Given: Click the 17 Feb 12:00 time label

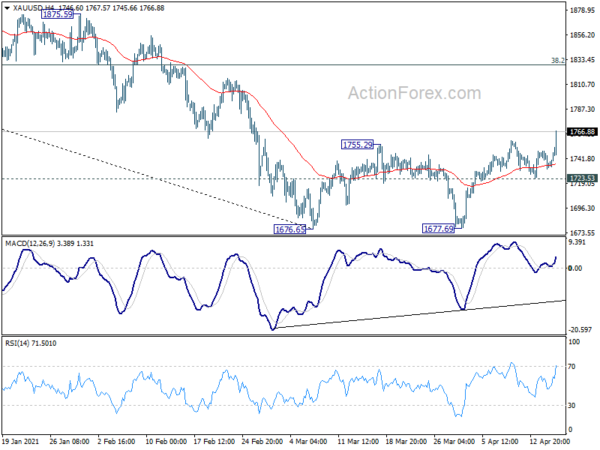Looking at the screenshot, I should [214, 441].
